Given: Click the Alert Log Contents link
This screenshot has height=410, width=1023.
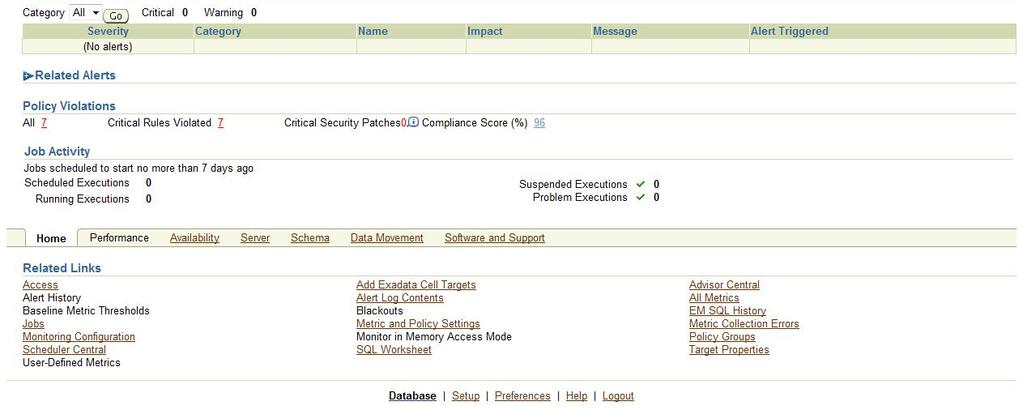Looking at the screenshot, I should coord(400,298).
